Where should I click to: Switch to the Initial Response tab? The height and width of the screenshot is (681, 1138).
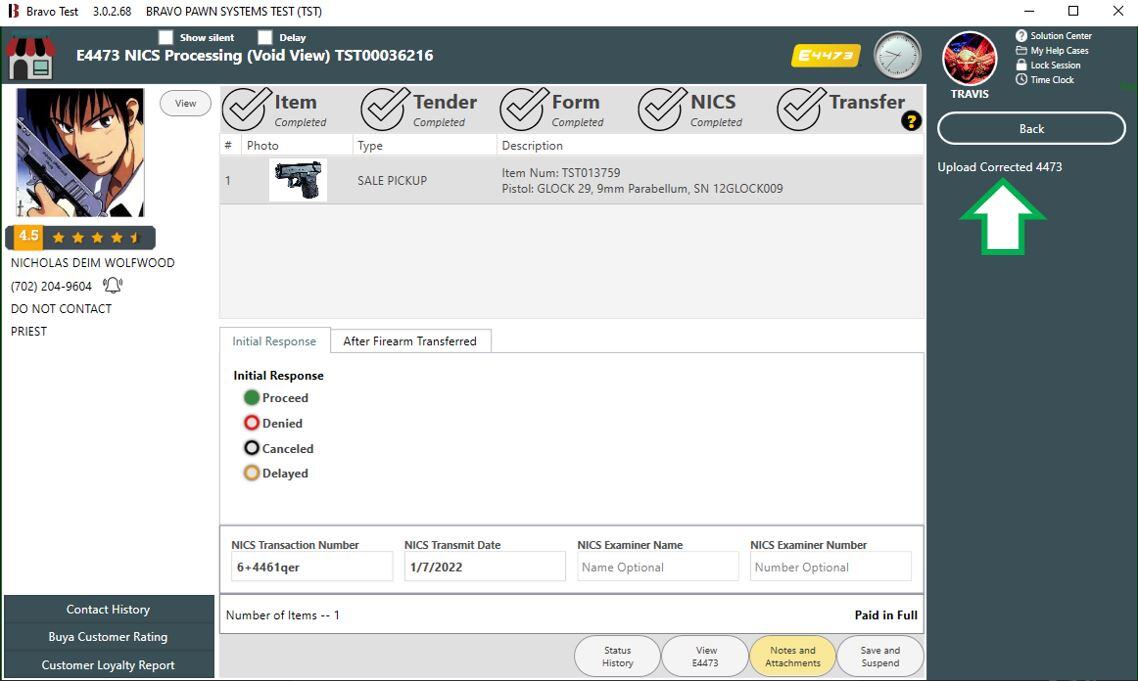pyautogui.click(x=274, y=341)
